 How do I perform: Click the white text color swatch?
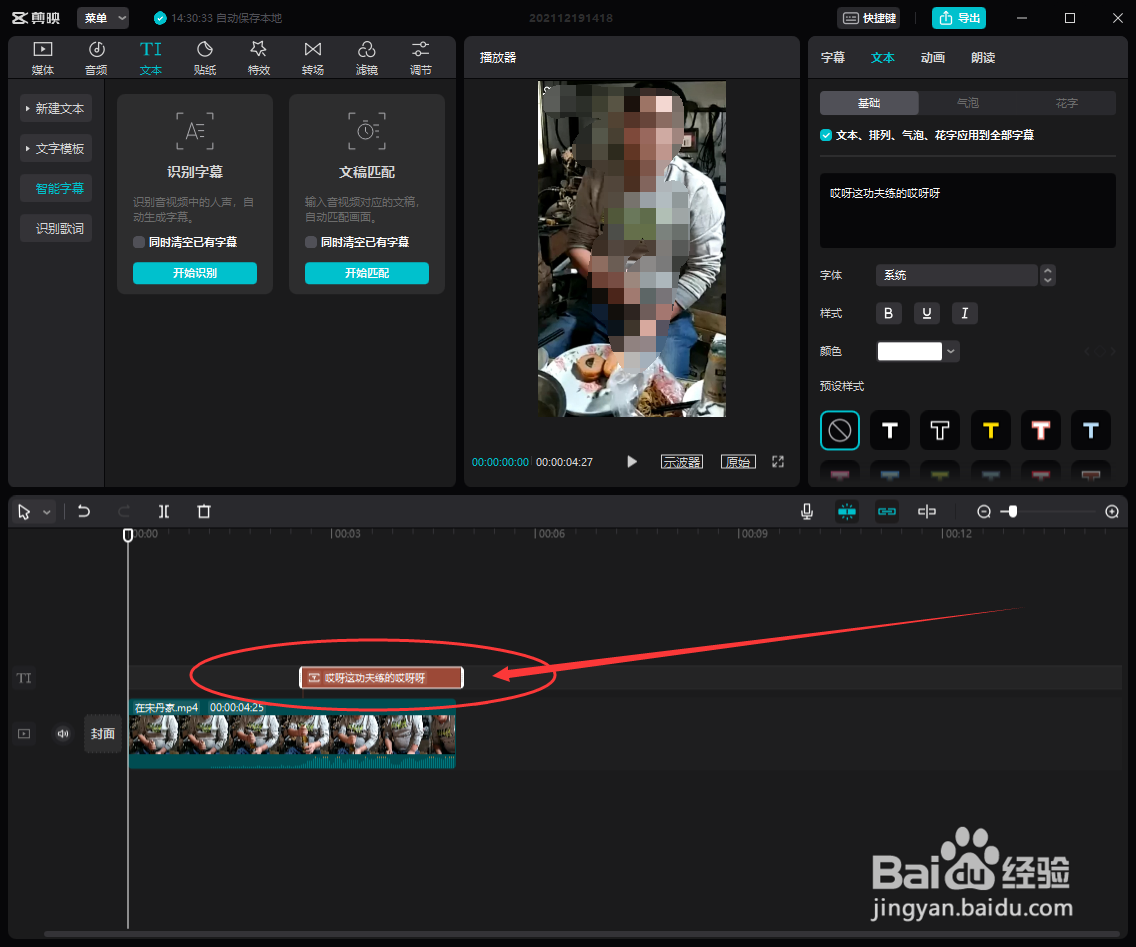[x=909, y=351]
